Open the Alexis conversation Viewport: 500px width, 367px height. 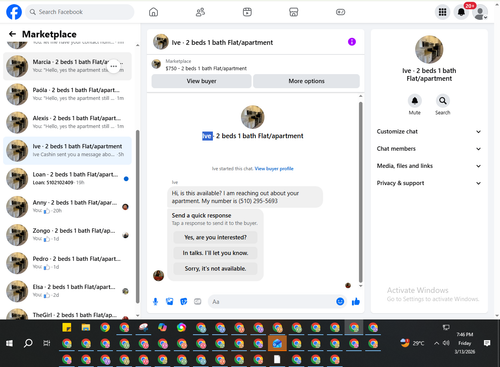tap(67, 122)
